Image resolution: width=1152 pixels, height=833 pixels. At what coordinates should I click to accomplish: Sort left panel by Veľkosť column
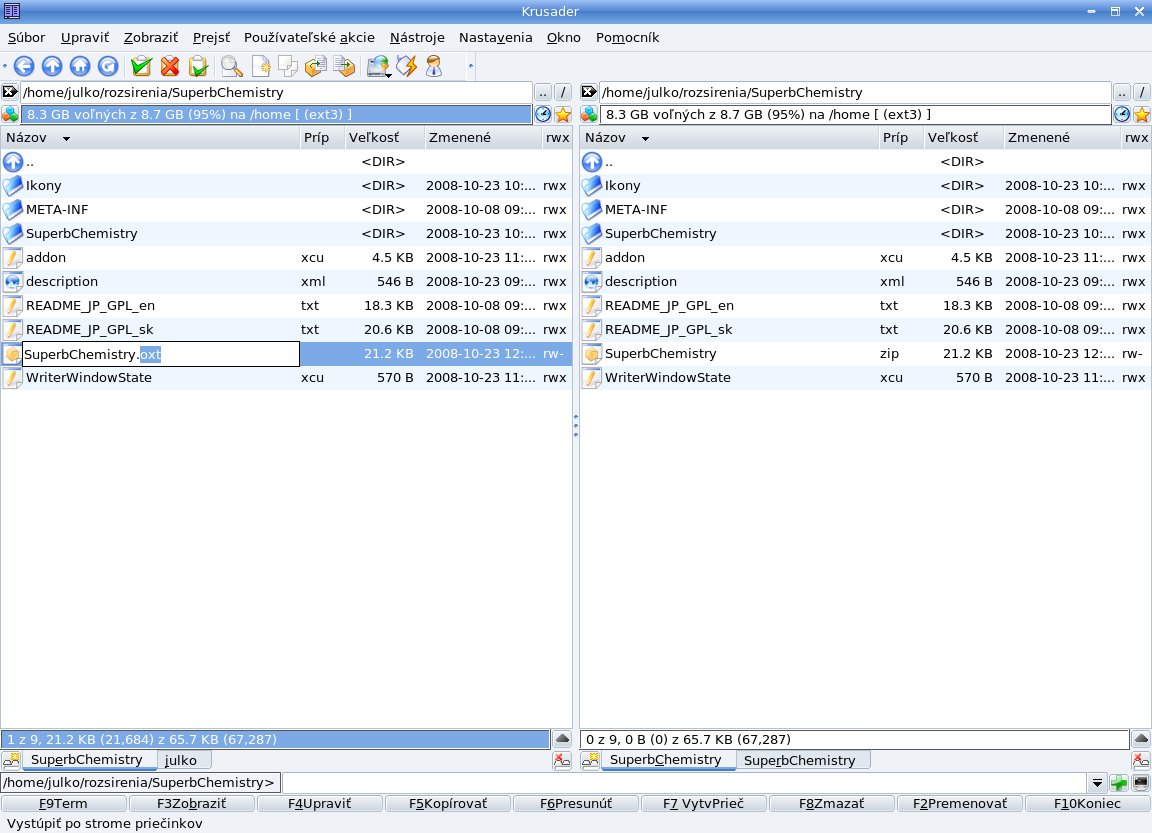pyautogui.click(x=384, y=137)
